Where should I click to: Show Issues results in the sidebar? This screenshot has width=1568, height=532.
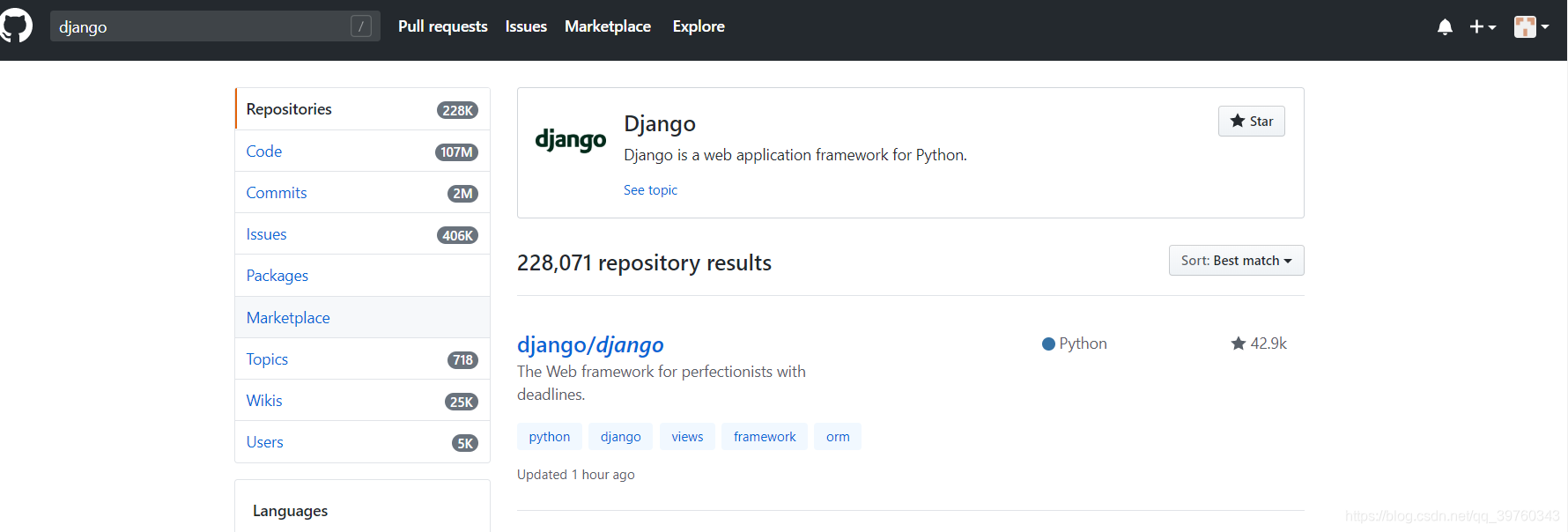[362, 233]
